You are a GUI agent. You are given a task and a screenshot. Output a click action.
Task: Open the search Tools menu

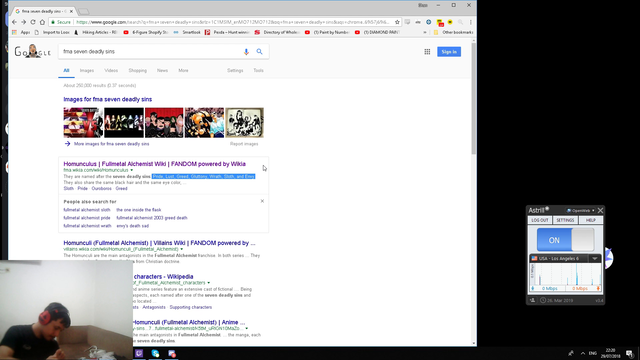point(258,71)
